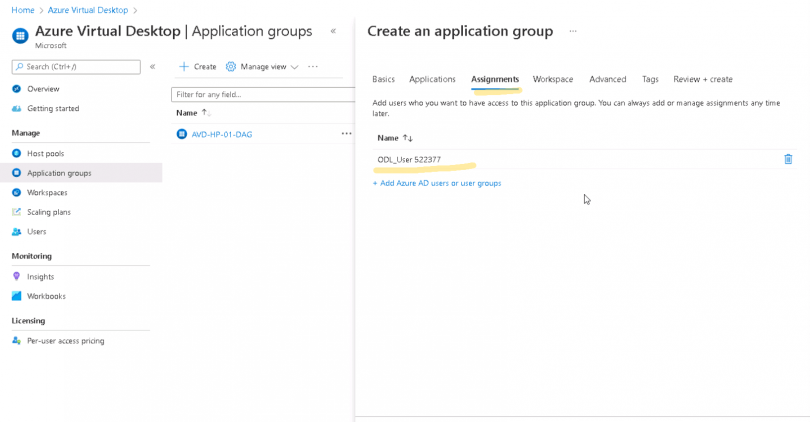
Task: Click the Host pools icon
Action: [17, 153]
